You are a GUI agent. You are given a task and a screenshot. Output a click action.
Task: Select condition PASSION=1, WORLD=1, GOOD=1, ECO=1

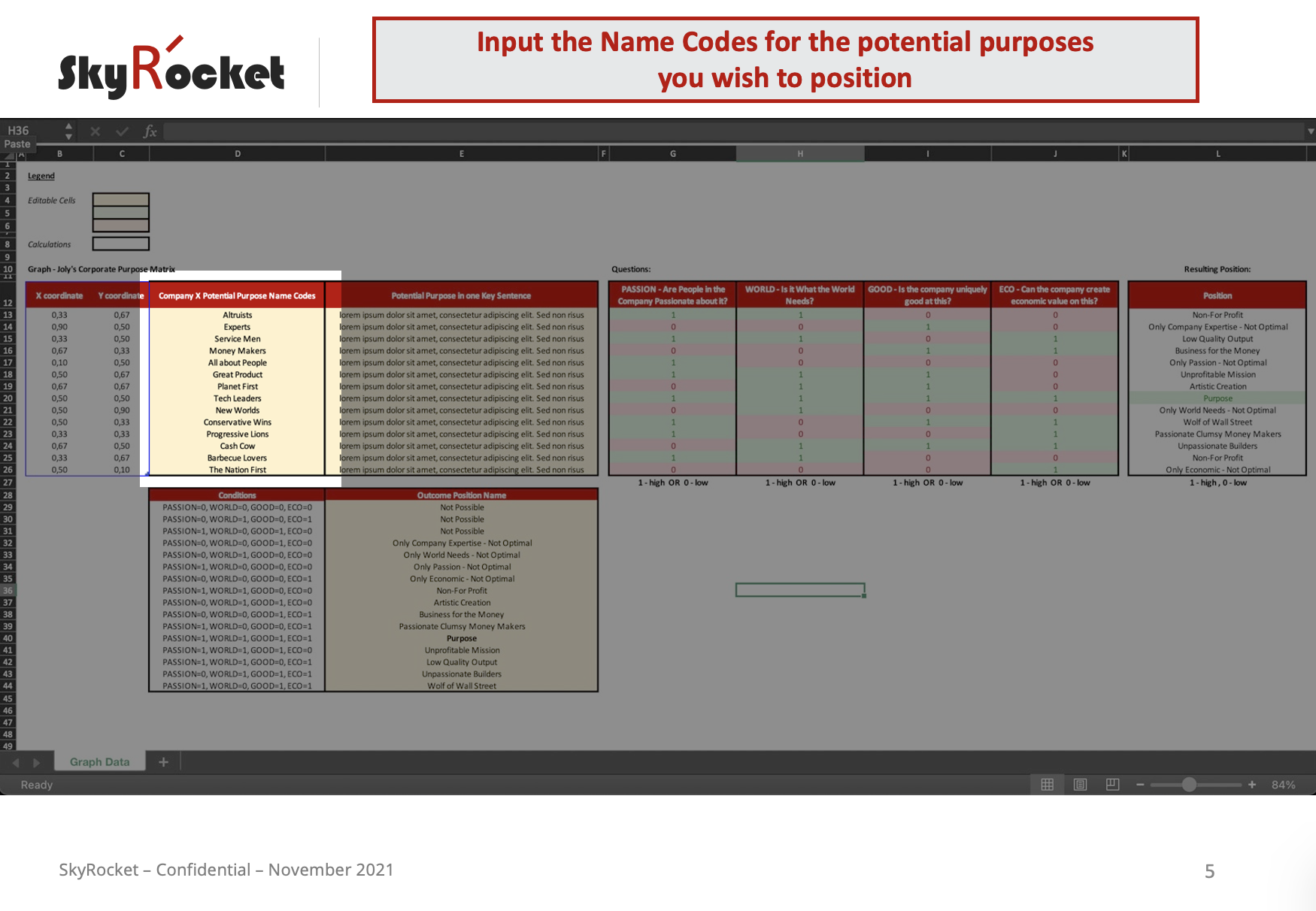click(x=238, y=638)
